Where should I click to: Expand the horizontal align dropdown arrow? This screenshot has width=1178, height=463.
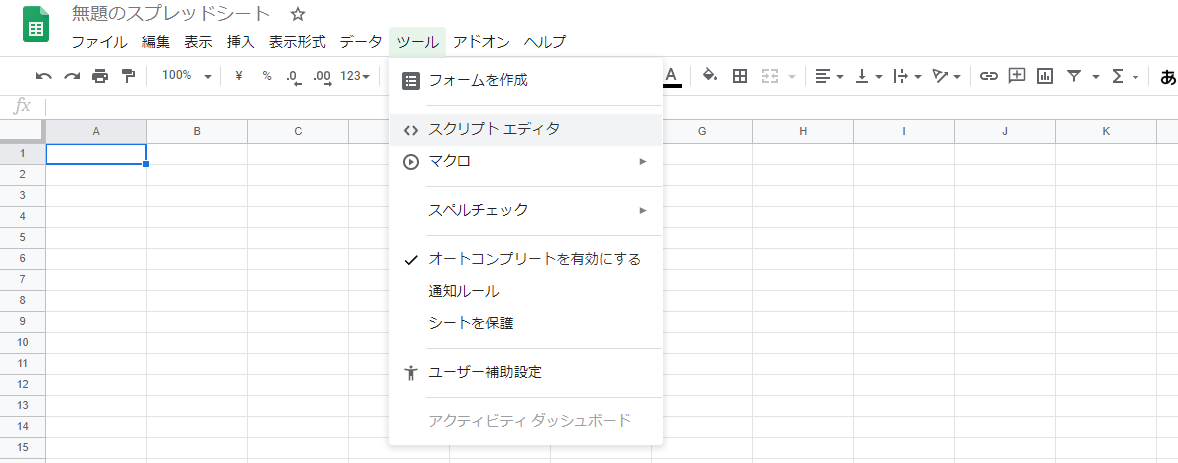click(x=840, y=77)
